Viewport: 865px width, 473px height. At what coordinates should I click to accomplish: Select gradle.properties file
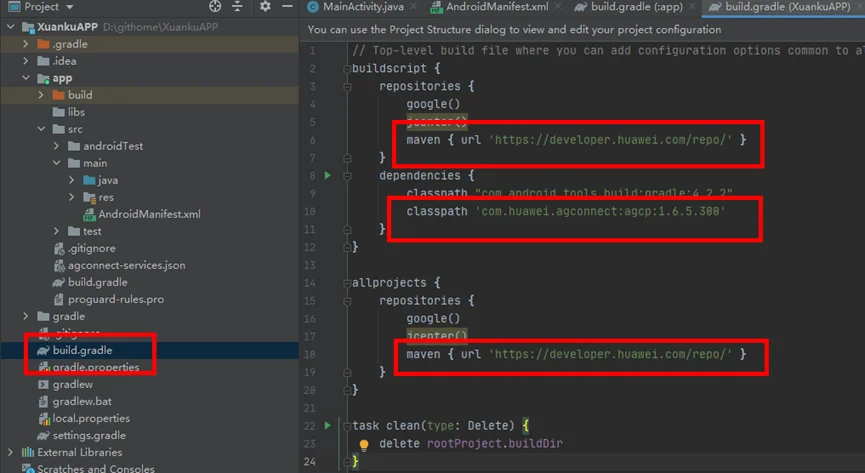tap(95, 367)
